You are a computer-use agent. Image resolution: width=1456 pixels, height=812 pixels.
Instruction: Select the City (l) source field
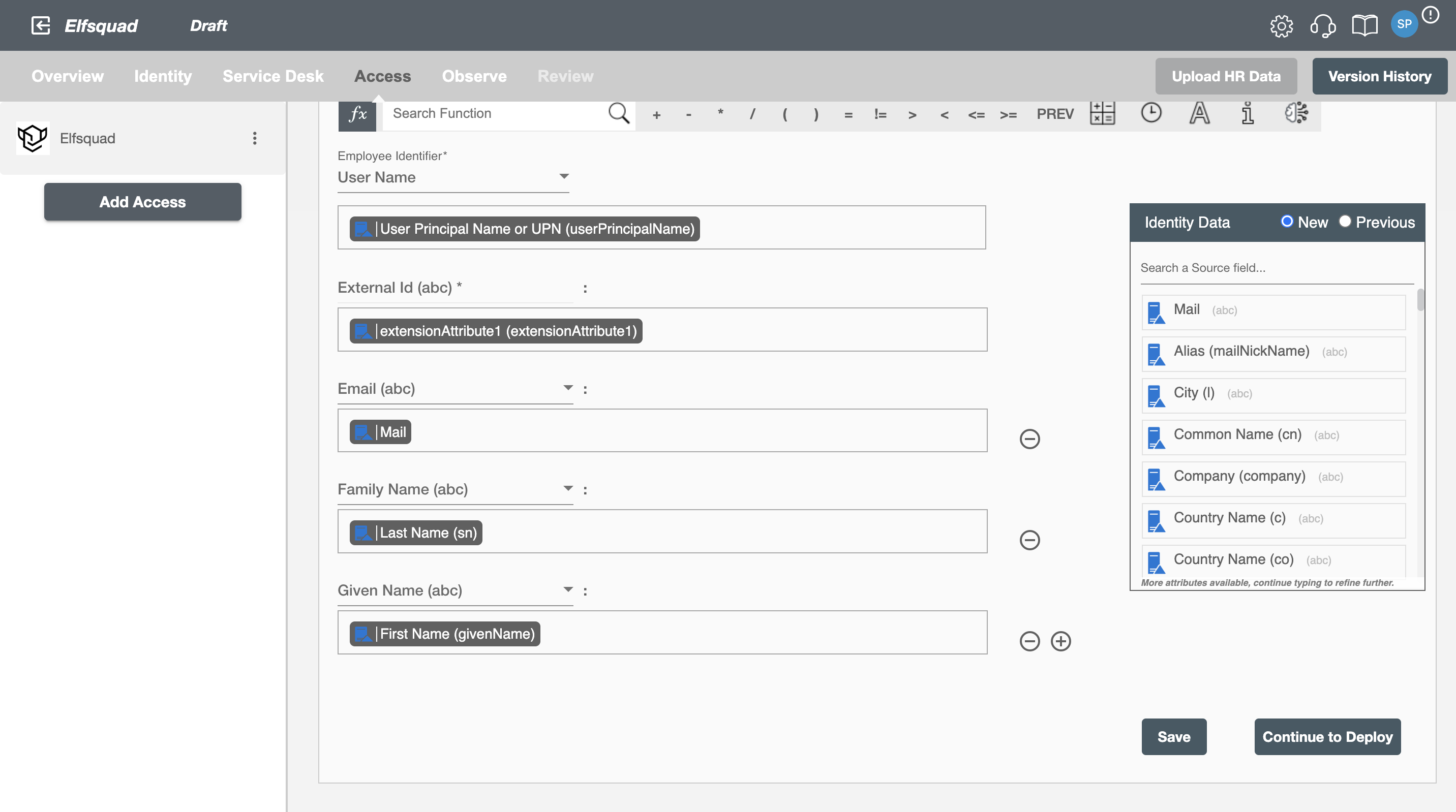1273,395
